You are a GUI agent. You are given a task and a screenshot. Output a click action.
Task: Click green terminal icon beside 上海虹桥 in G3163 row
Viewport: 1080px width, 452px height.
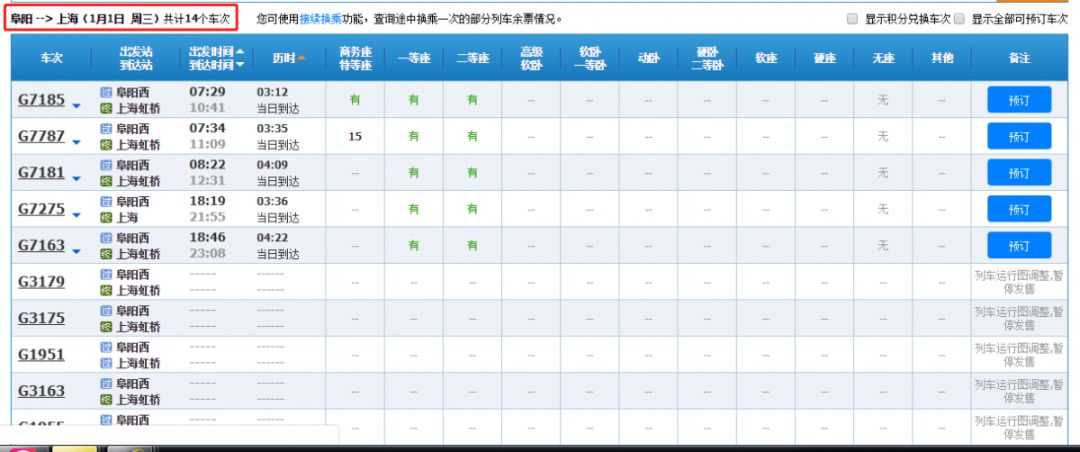coord(105,400)
